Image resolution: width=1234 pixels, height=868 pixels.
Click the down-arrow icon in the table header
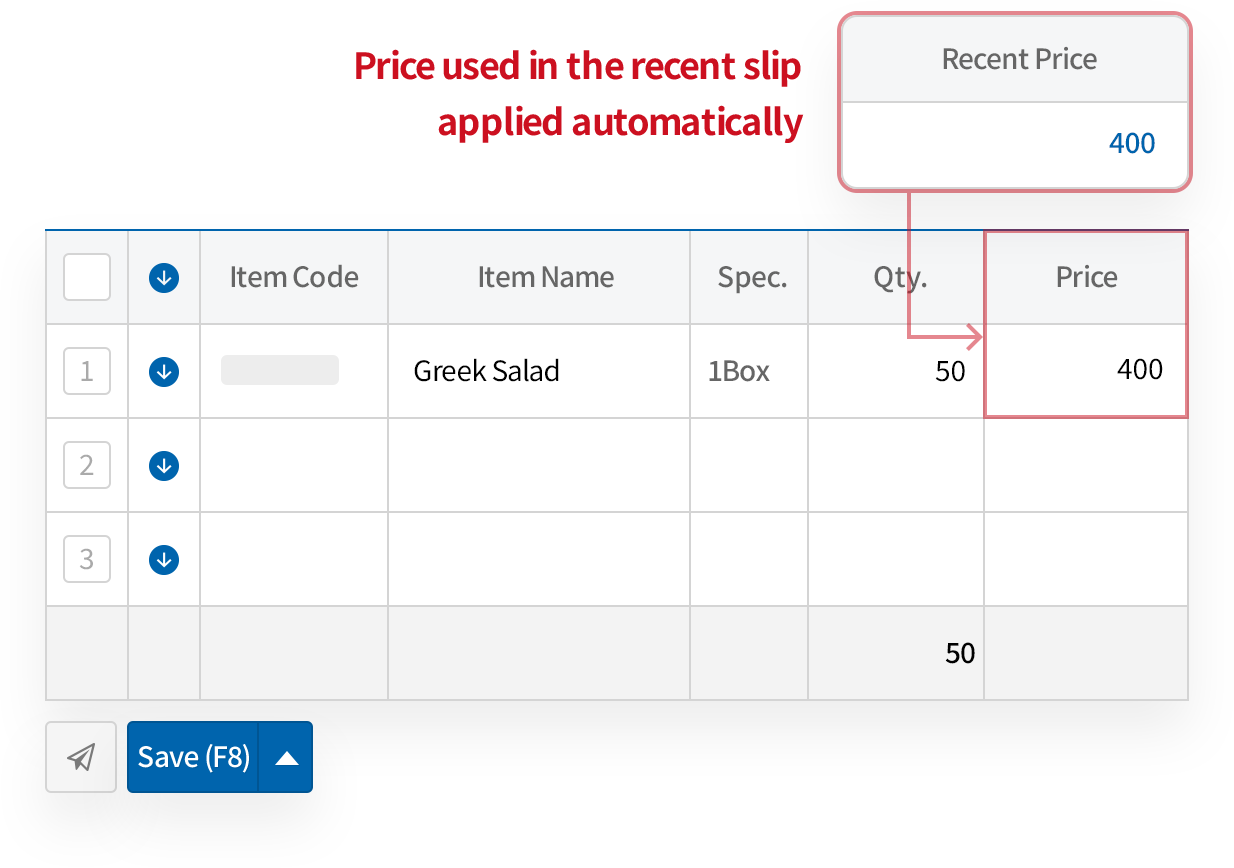163,277
